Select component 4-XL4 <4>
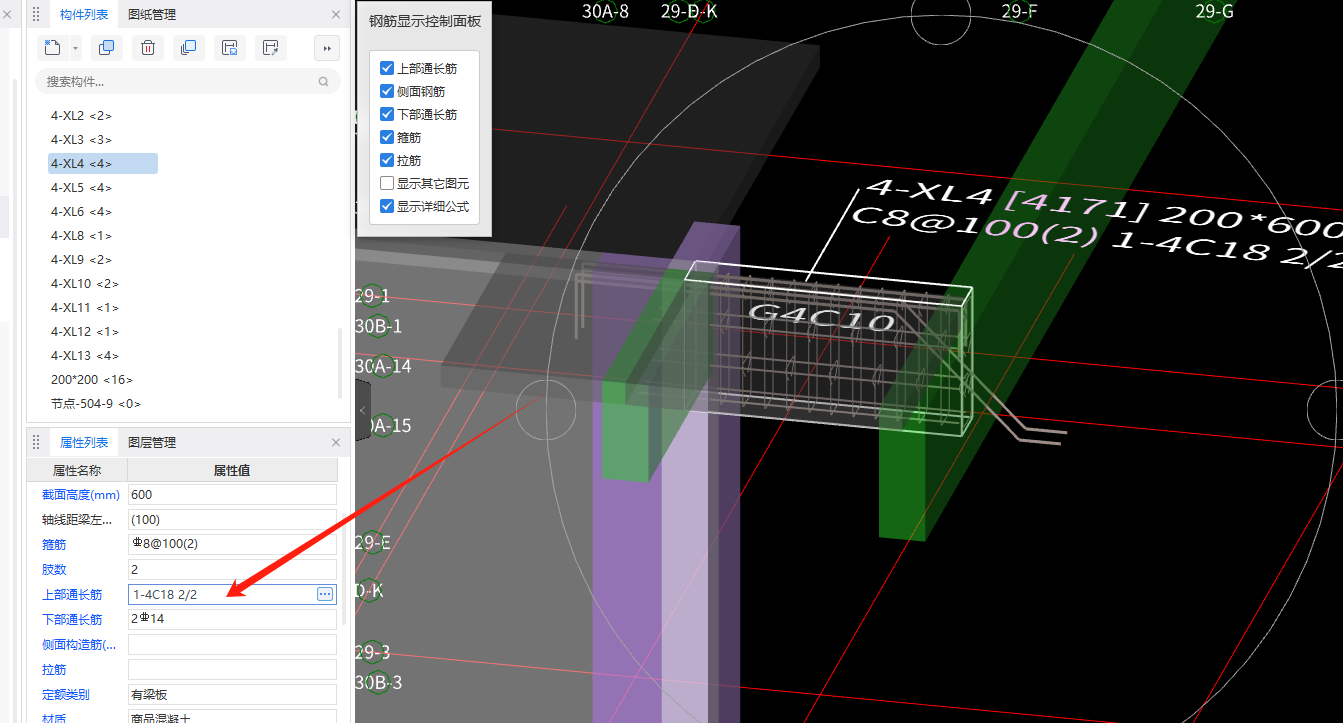This screenshot has width=1343, height=723. tap(102, 164)
